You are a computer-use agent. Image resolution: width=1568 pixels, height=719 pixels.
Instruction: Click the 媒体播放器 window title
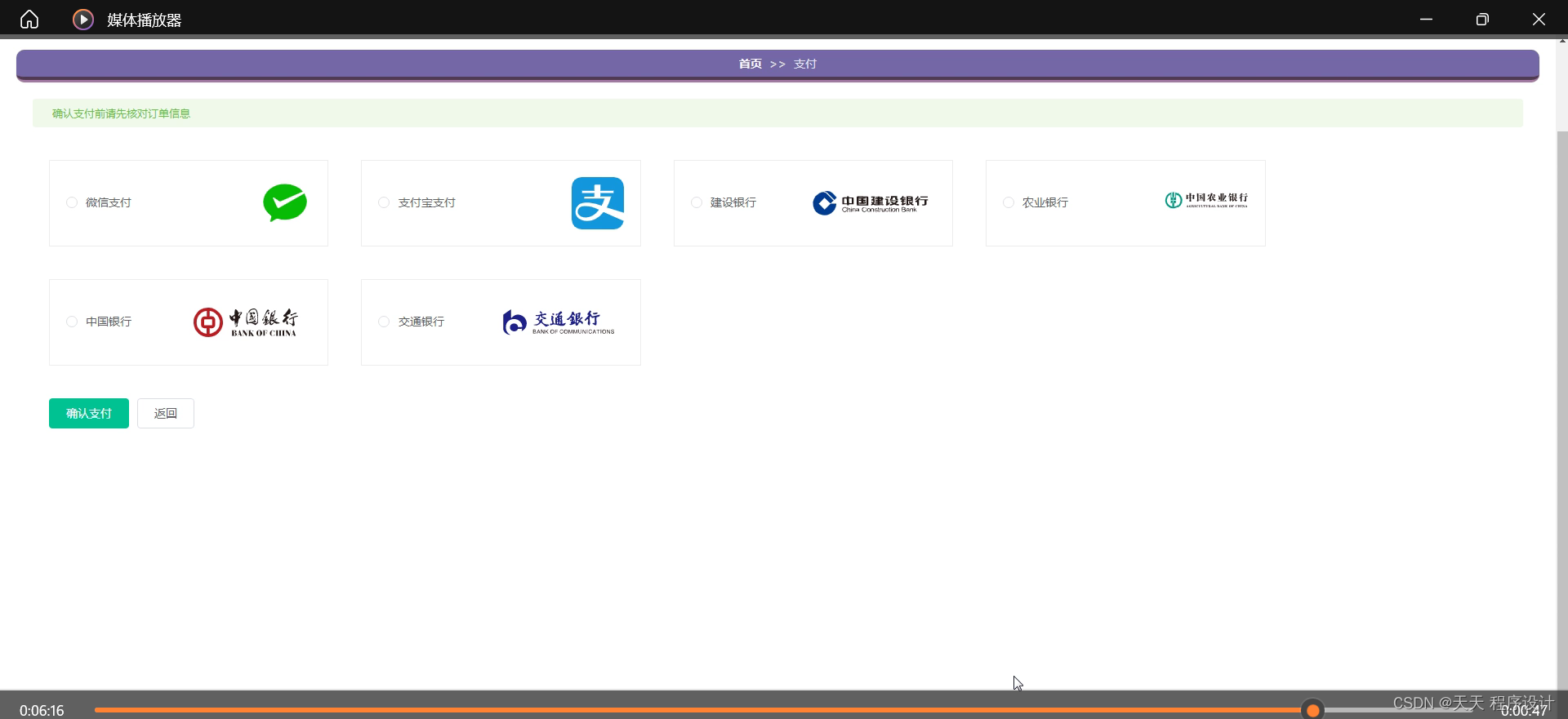tap(145, 20)
